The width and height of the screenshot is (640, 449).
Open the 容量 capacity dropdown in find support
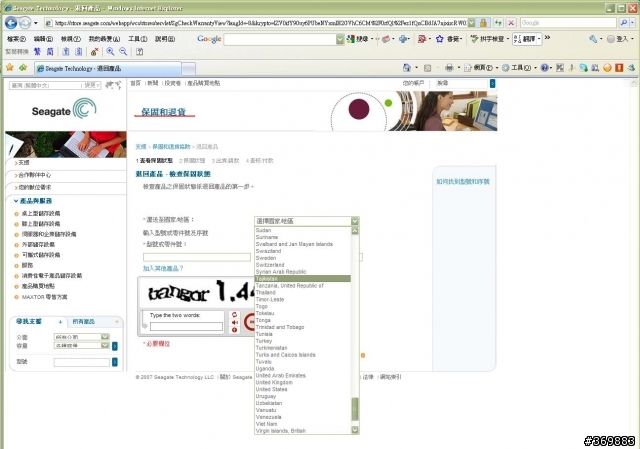click(x=105, y=345)
